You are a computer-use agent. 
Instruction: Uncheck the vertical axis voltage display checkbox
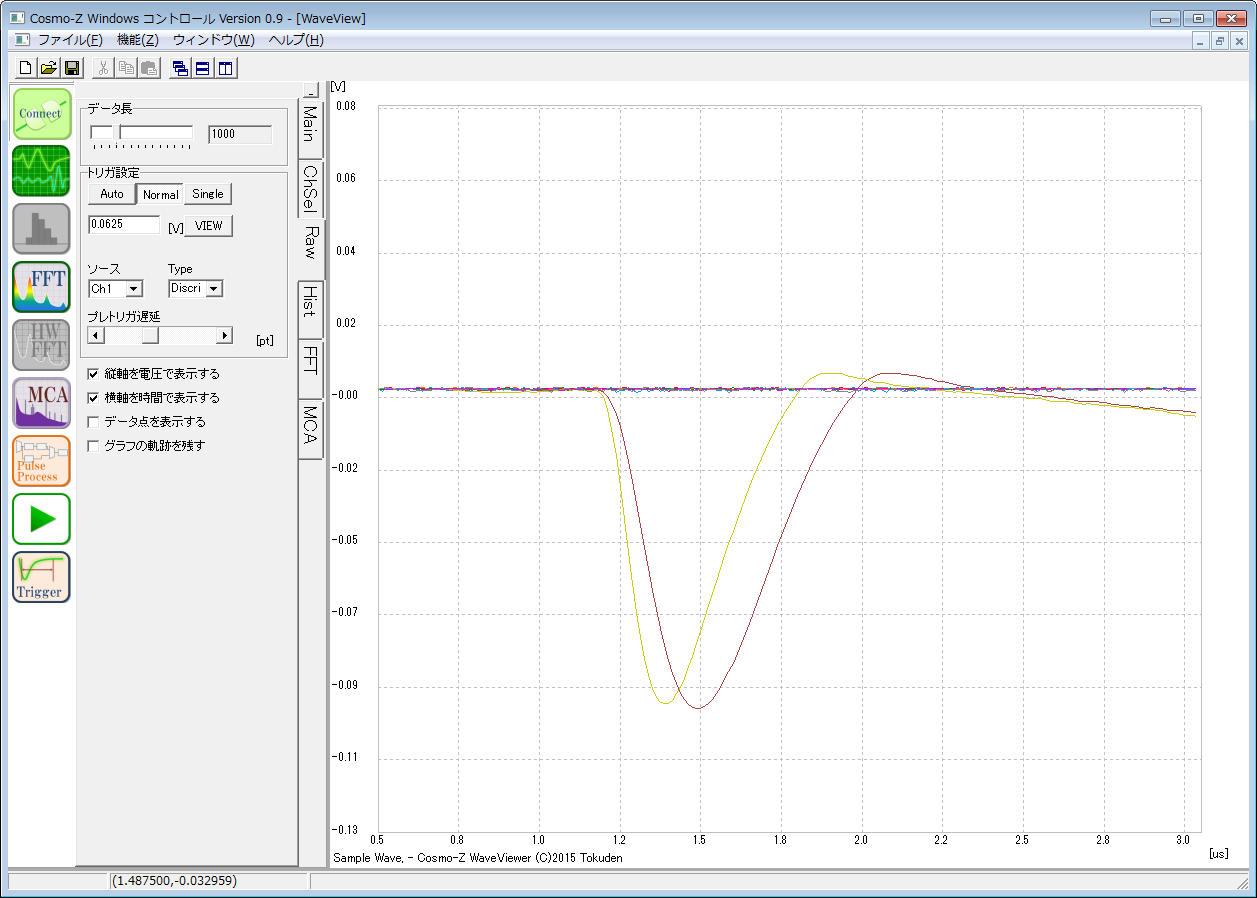coord(94,374)
